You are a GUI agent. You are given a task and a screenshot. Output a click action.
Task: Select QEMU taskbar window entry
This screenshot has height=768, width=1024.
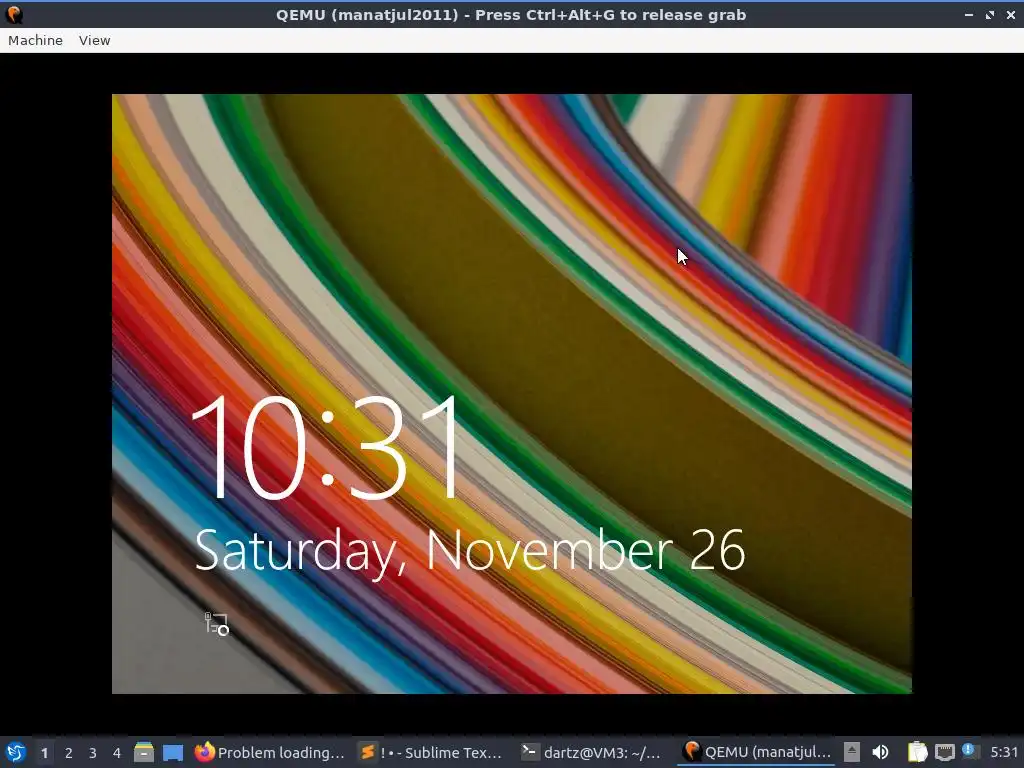756,752
